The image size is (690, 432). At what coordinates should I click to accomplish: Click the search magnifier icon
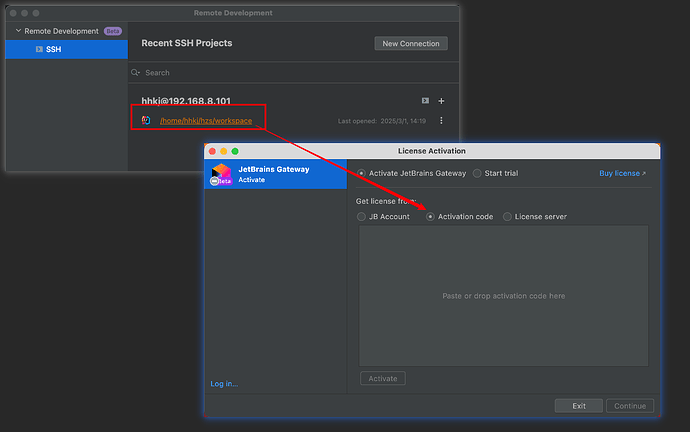click(135, 73)
